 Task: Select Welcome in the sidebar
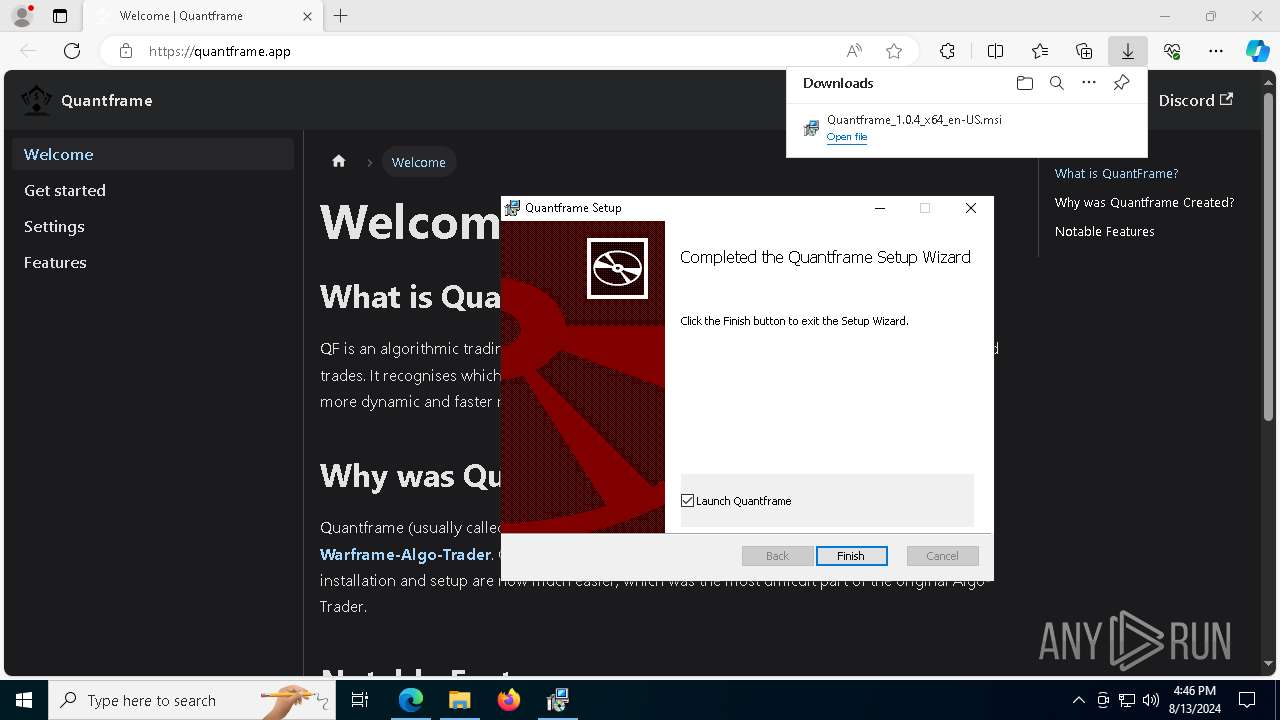(x=153, y=154)
